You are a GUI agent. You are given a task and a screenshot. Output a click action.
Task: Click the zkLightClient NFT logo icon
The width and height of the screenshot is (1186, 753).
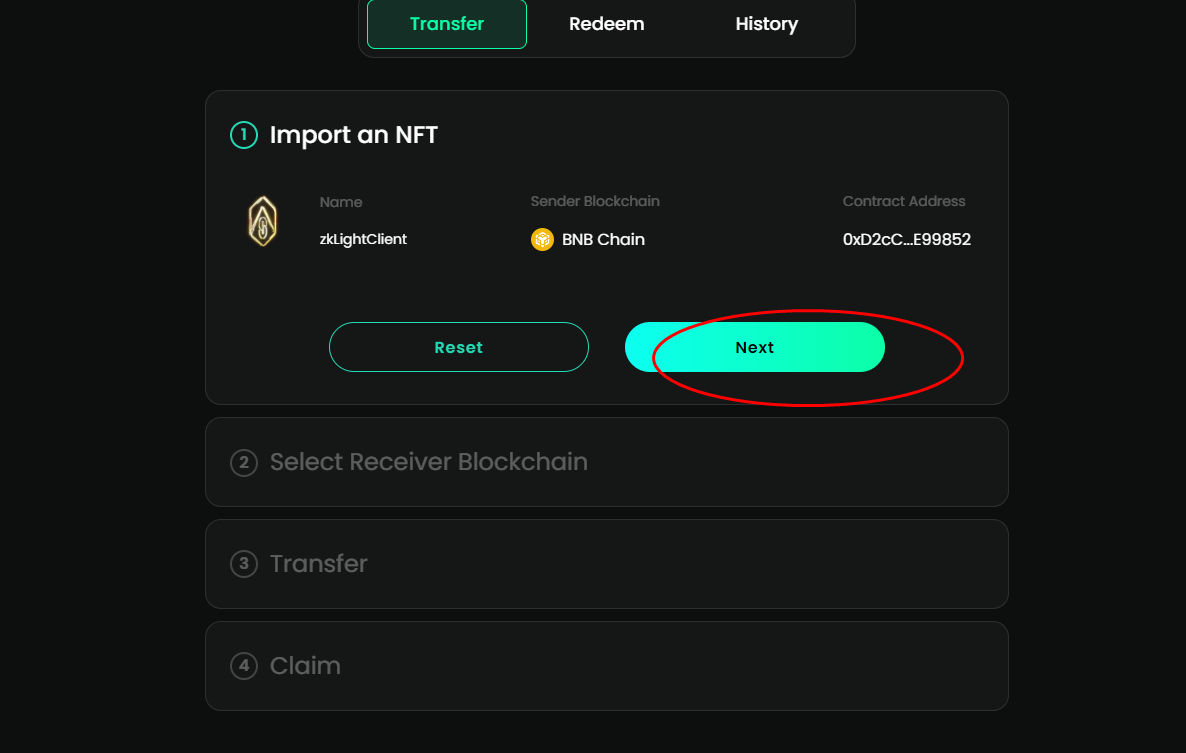(262, 221)
